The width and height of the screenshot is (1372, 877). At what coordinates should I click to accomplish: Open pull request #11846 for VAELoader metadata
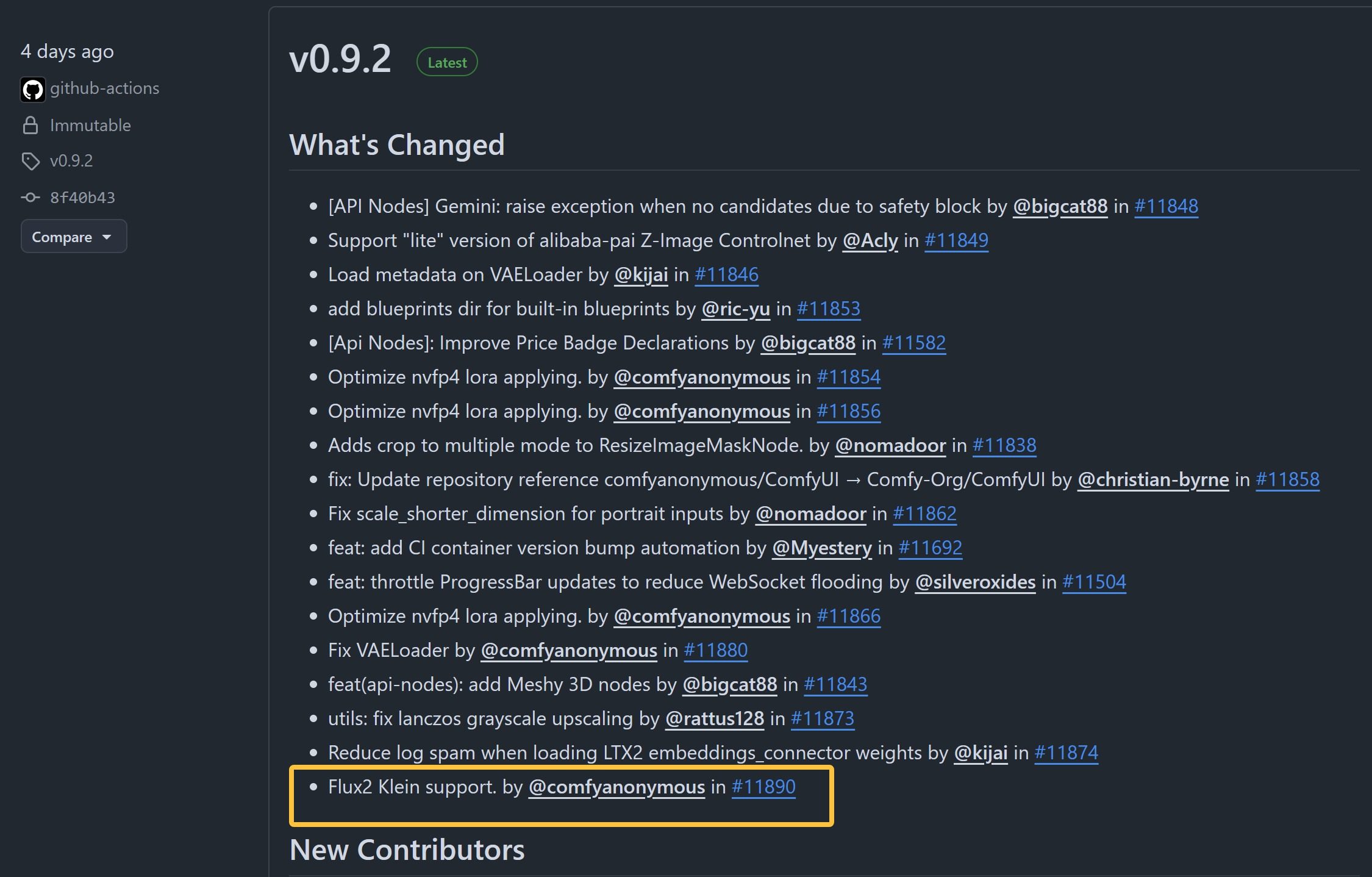pyautogui.click(x=726, y=274)
